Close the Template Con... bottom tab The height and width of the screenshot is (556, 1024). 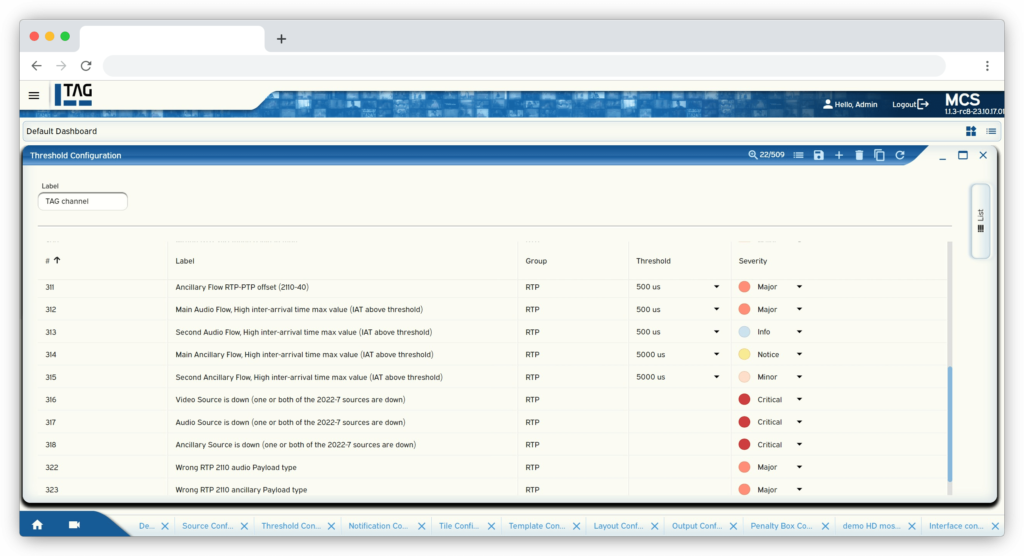577,526
